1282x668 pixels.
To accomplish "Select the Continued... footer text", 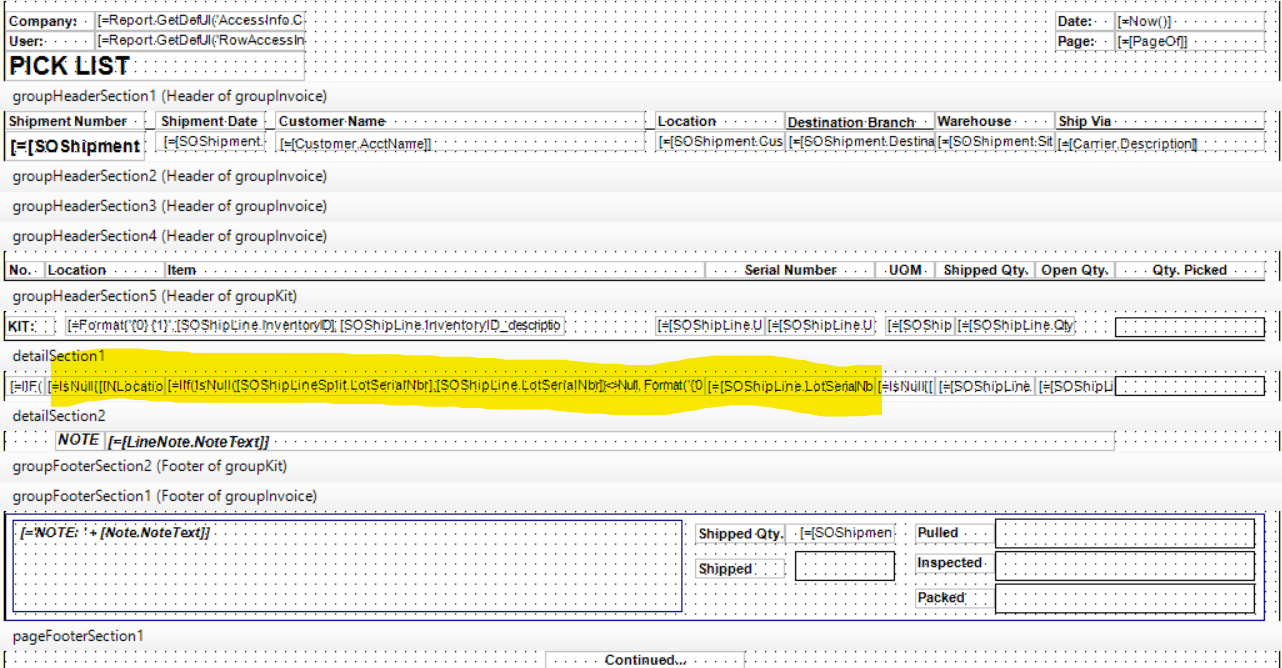I will 645,660.
